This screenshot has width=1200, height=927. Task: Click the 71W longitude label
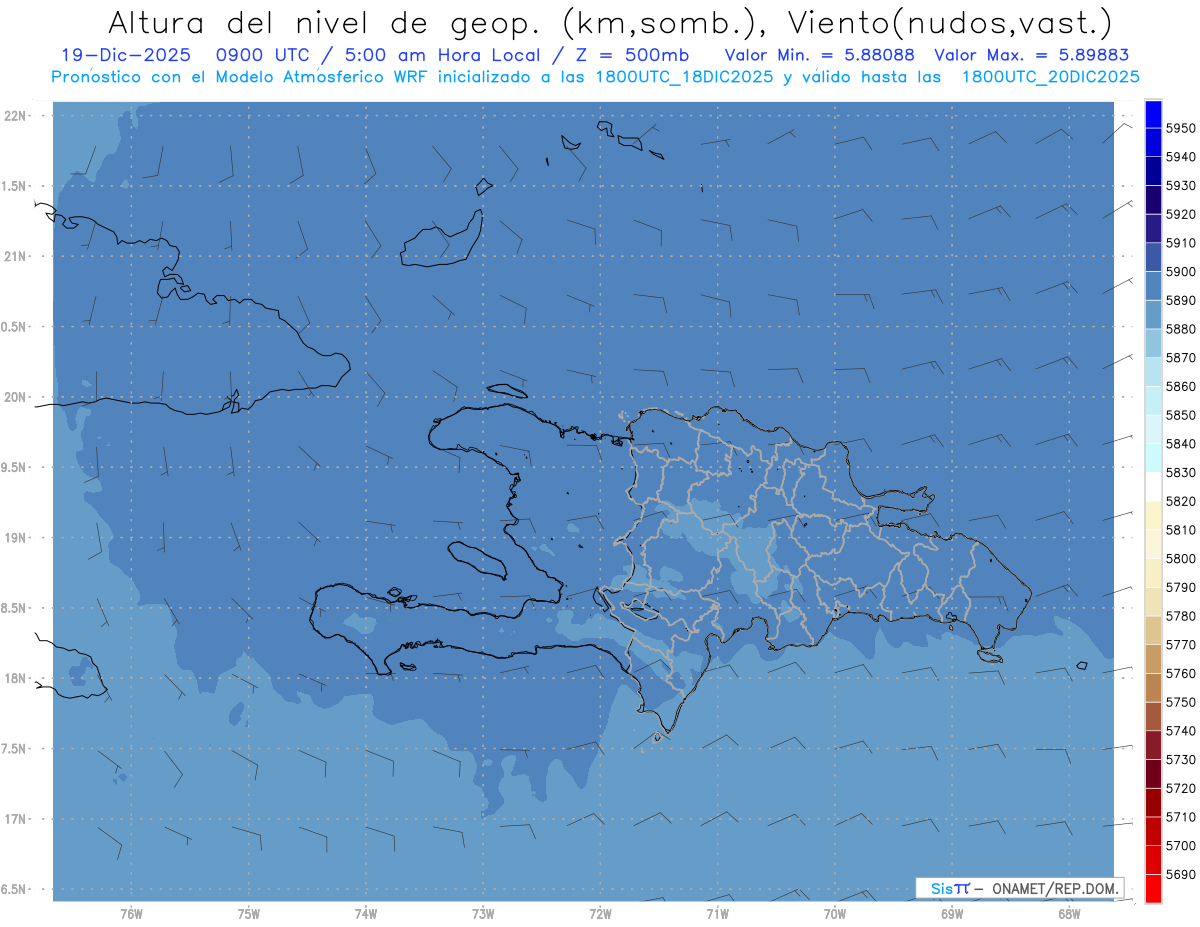pyautogui.click(x=717, y=914)
